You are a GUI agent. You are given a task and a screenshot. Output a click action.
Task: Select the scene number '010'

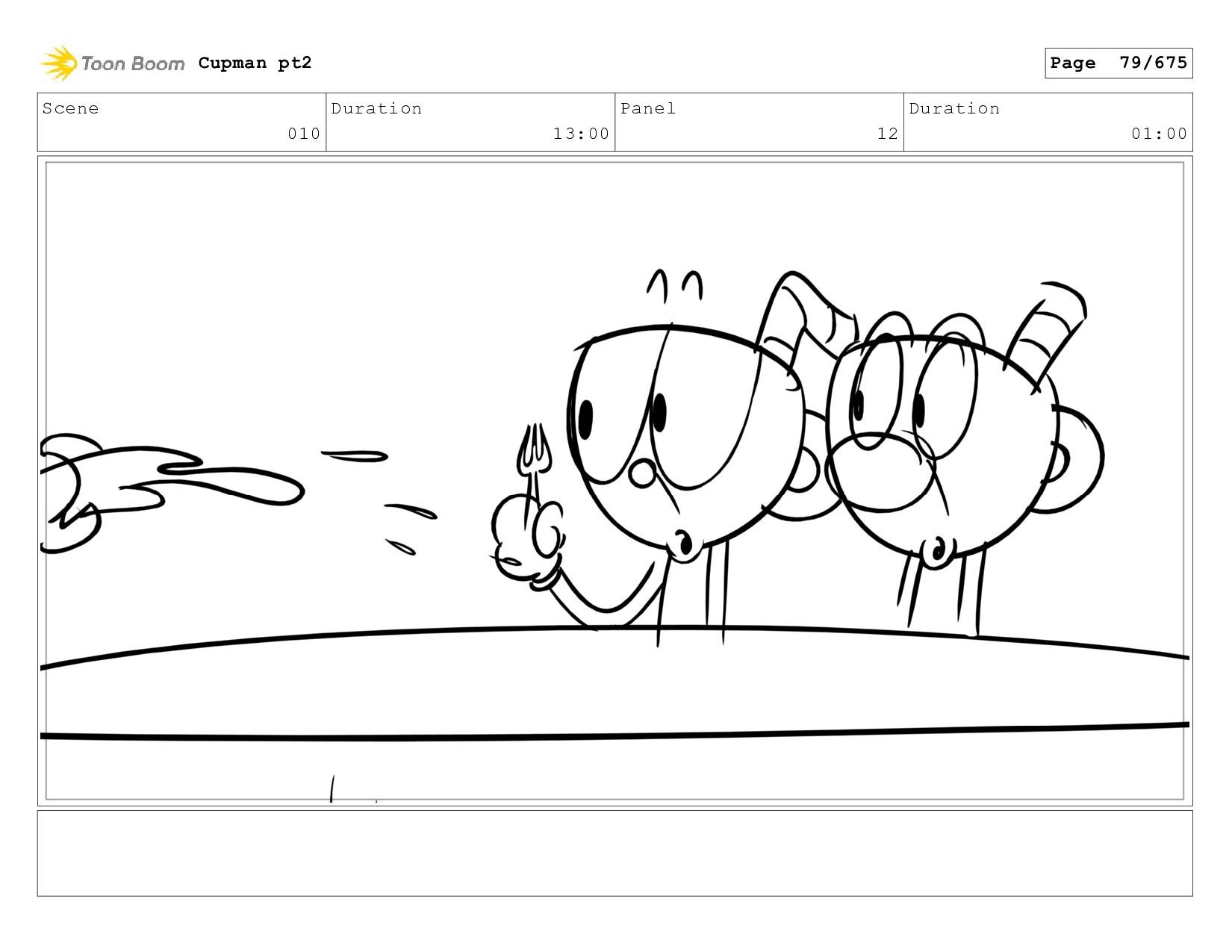(x=304, y=134)
